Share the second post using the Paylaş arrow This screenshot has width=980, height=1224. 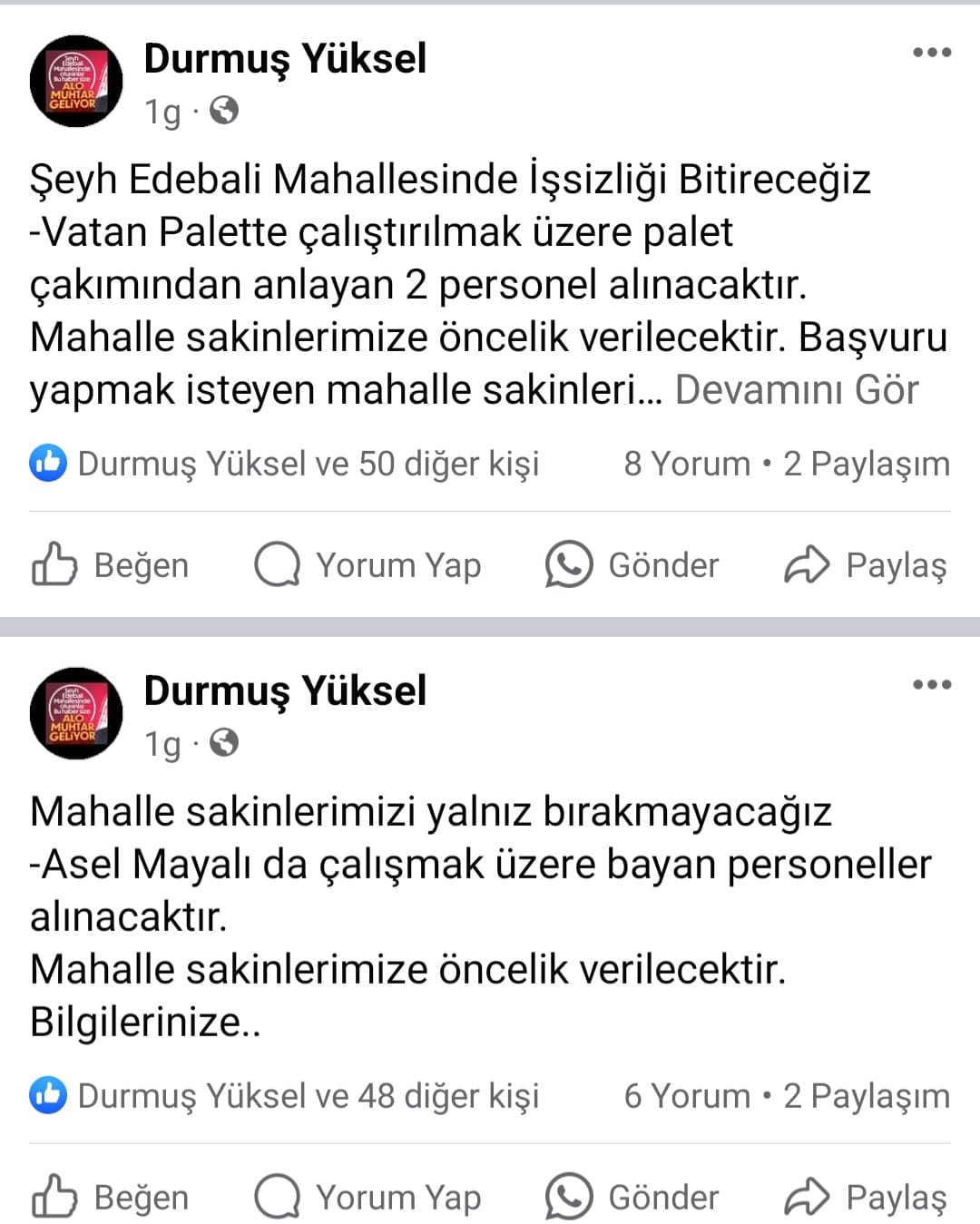pyautogui.click(x=807, y=1197)
